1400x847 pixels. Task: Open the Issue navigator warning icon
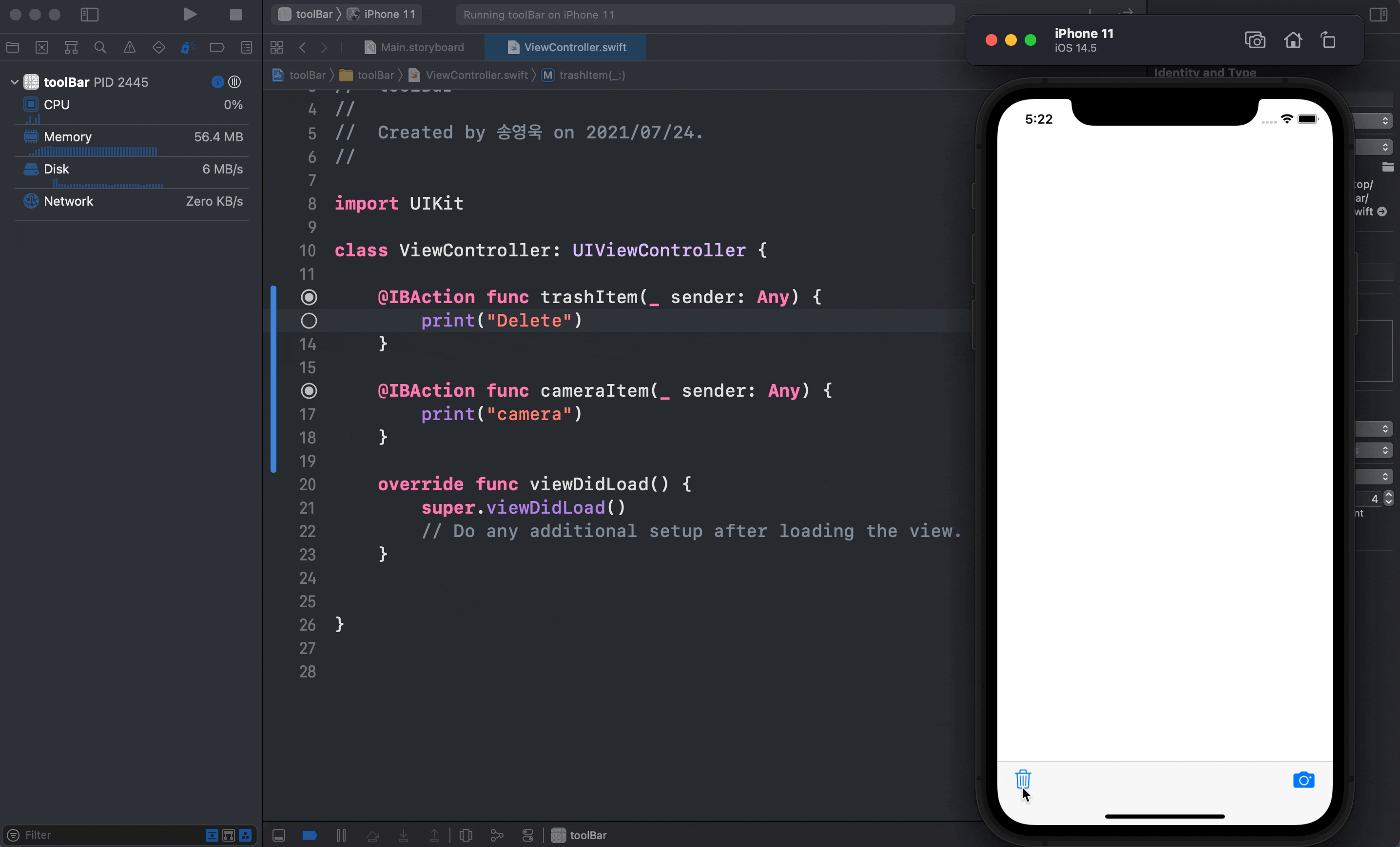click(130, 47)
